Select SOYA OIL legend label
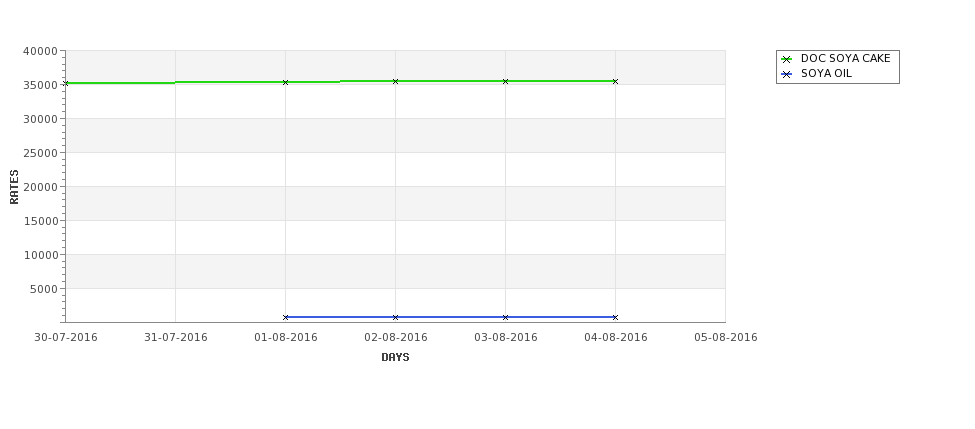975x429 pixels. tap(826, 73)
